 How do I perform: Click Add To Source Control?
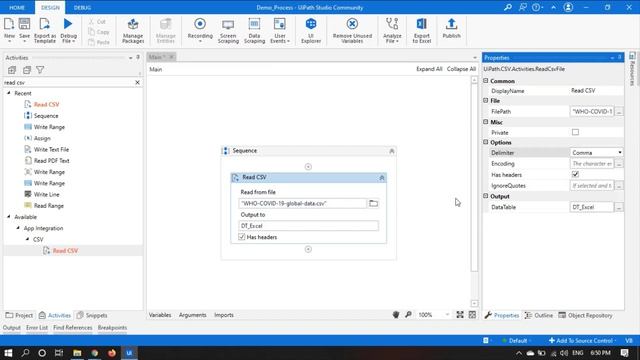(581, 340)
